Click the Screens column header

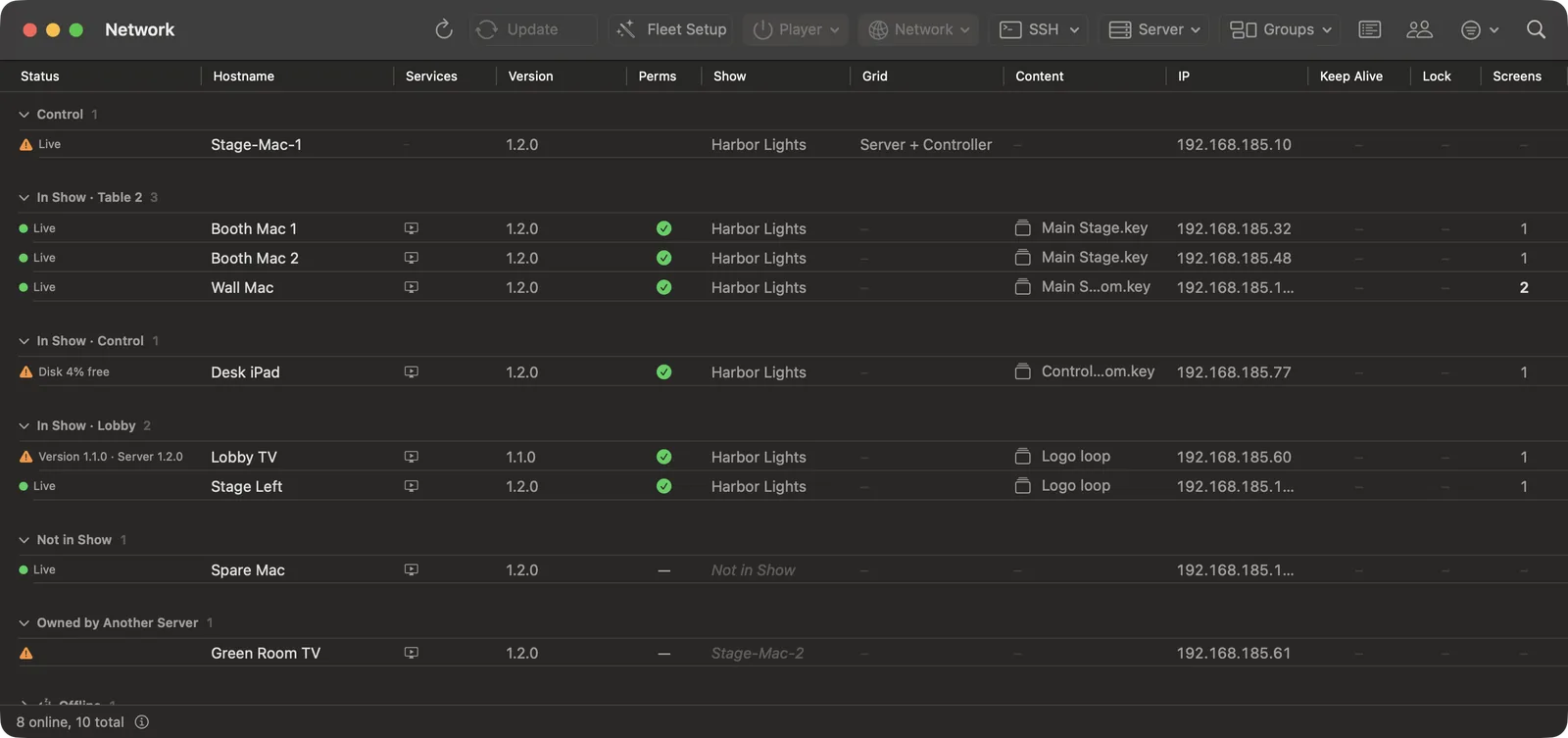pyautogui.click(x=1517, y=76)
